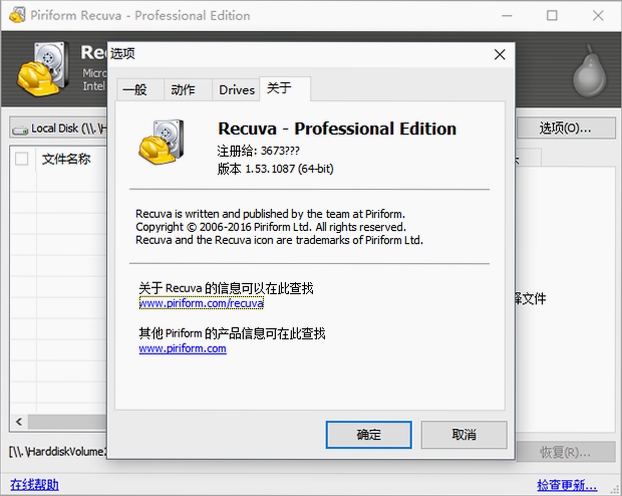Click the scroll-left arrow in file list
Screen dimensions: 622x496
point(19,421)
